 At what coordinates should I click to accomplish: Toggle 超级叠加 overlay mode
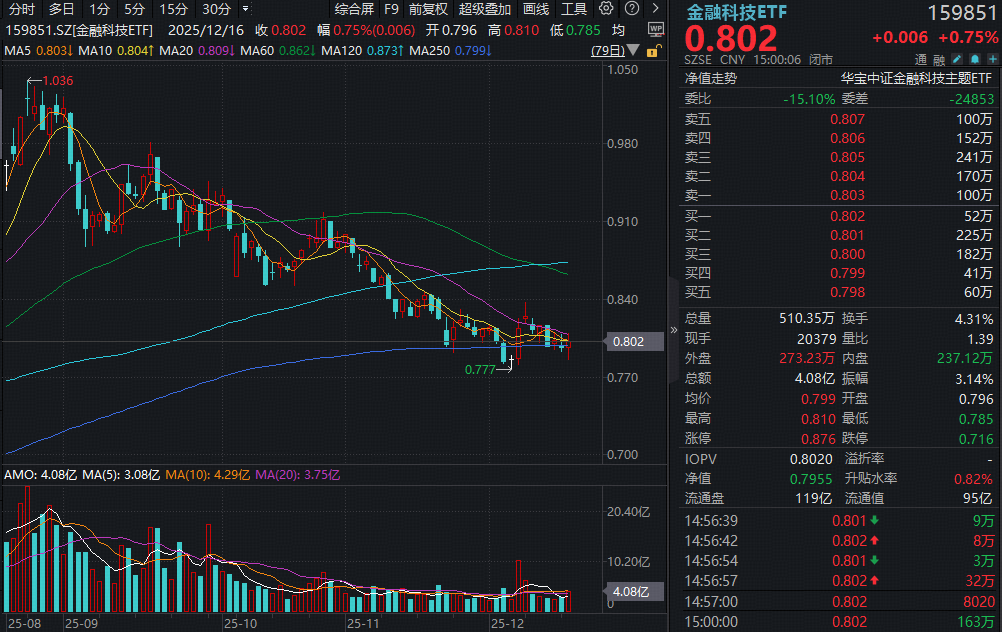click(x=485, y=9)
